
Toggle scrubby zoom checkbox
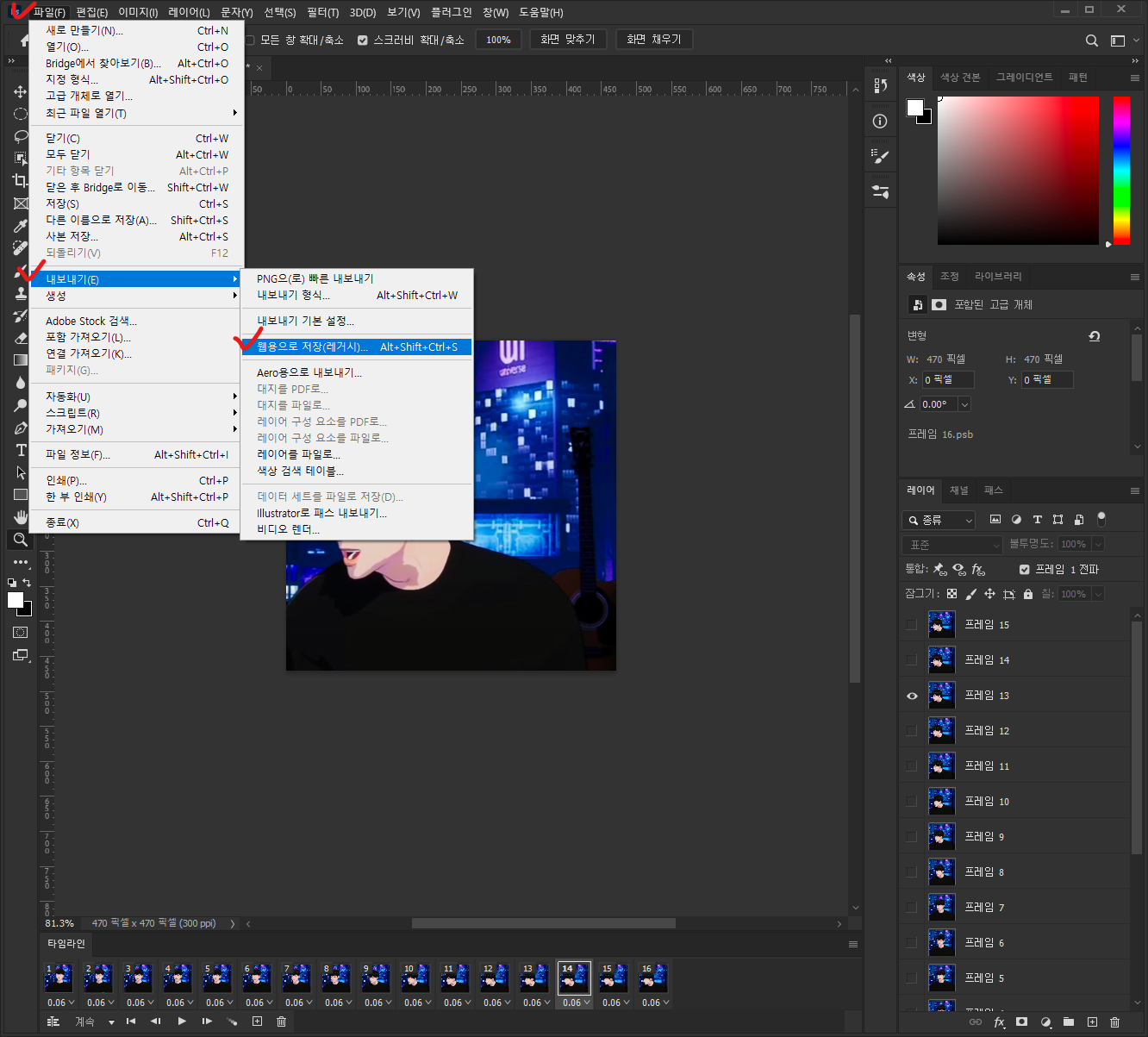click(362, 40)
